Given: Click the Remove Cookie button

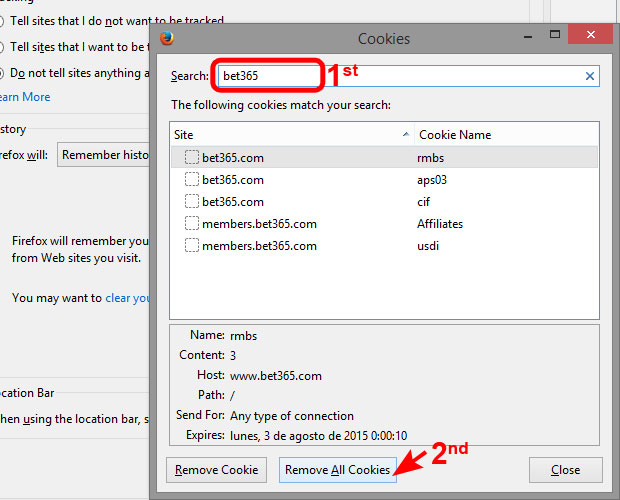Looking at the screenshot, I should tap(216, 470).
